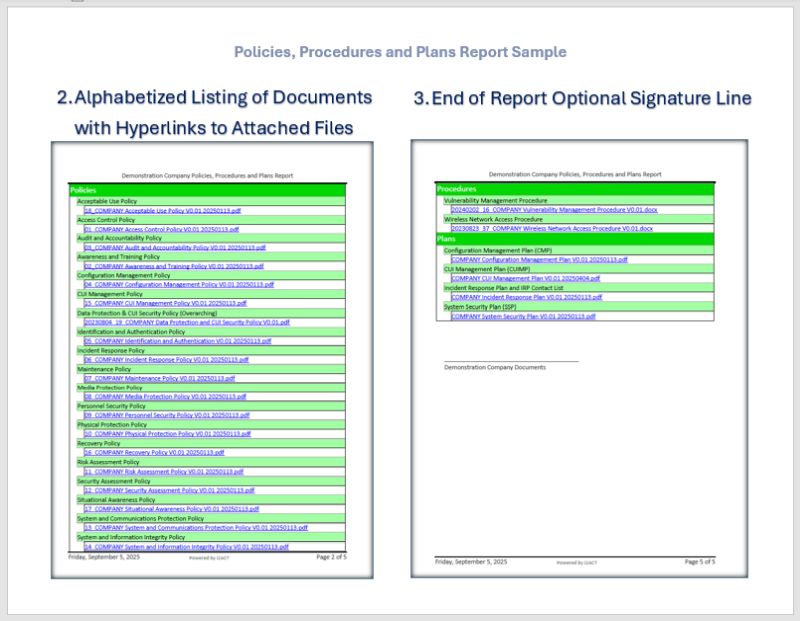Viewport: 800px width, 621px height.
Task: Open the Security Assessment Policy pdf link
Action: [169, 490]
